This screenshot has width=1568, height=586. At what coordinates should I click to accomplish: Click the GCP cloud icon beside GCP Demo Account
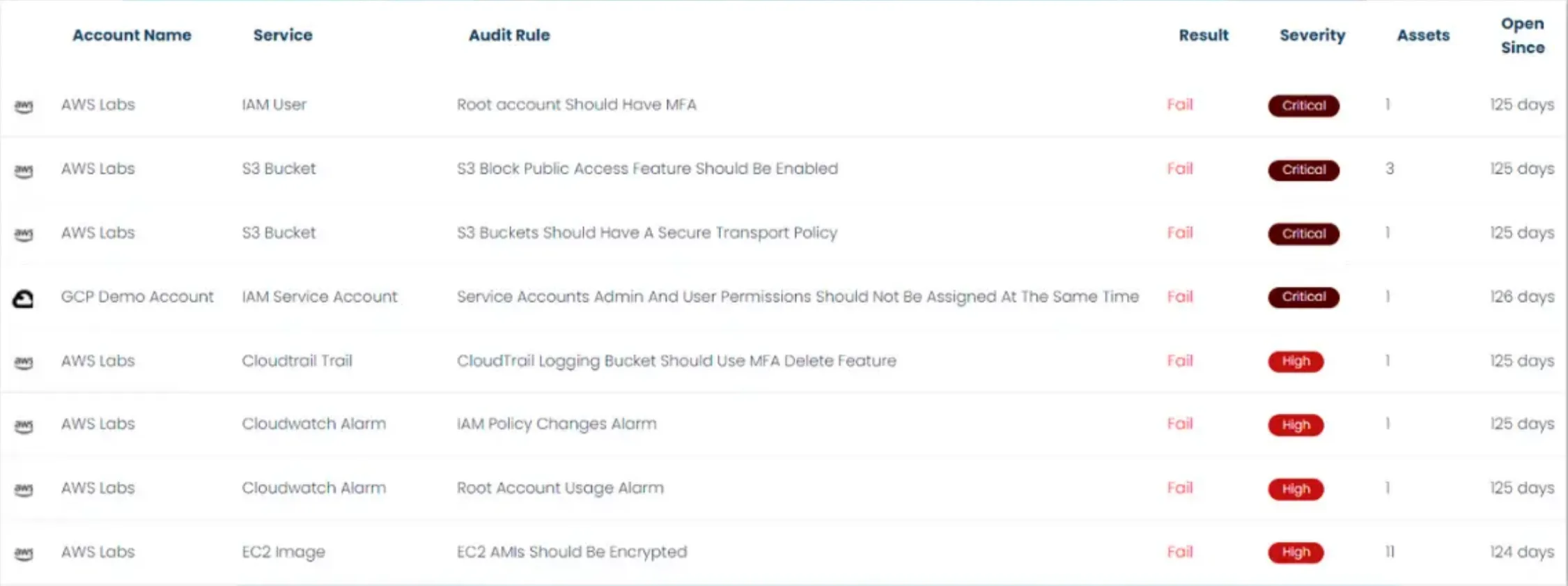click(x=23, y=298)
